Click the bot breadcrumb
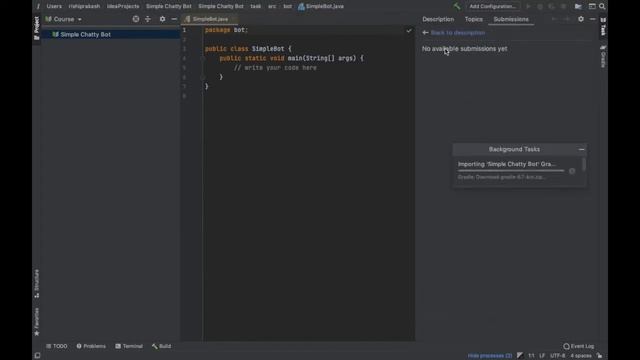640x360 pixels. tap(287, 6)
